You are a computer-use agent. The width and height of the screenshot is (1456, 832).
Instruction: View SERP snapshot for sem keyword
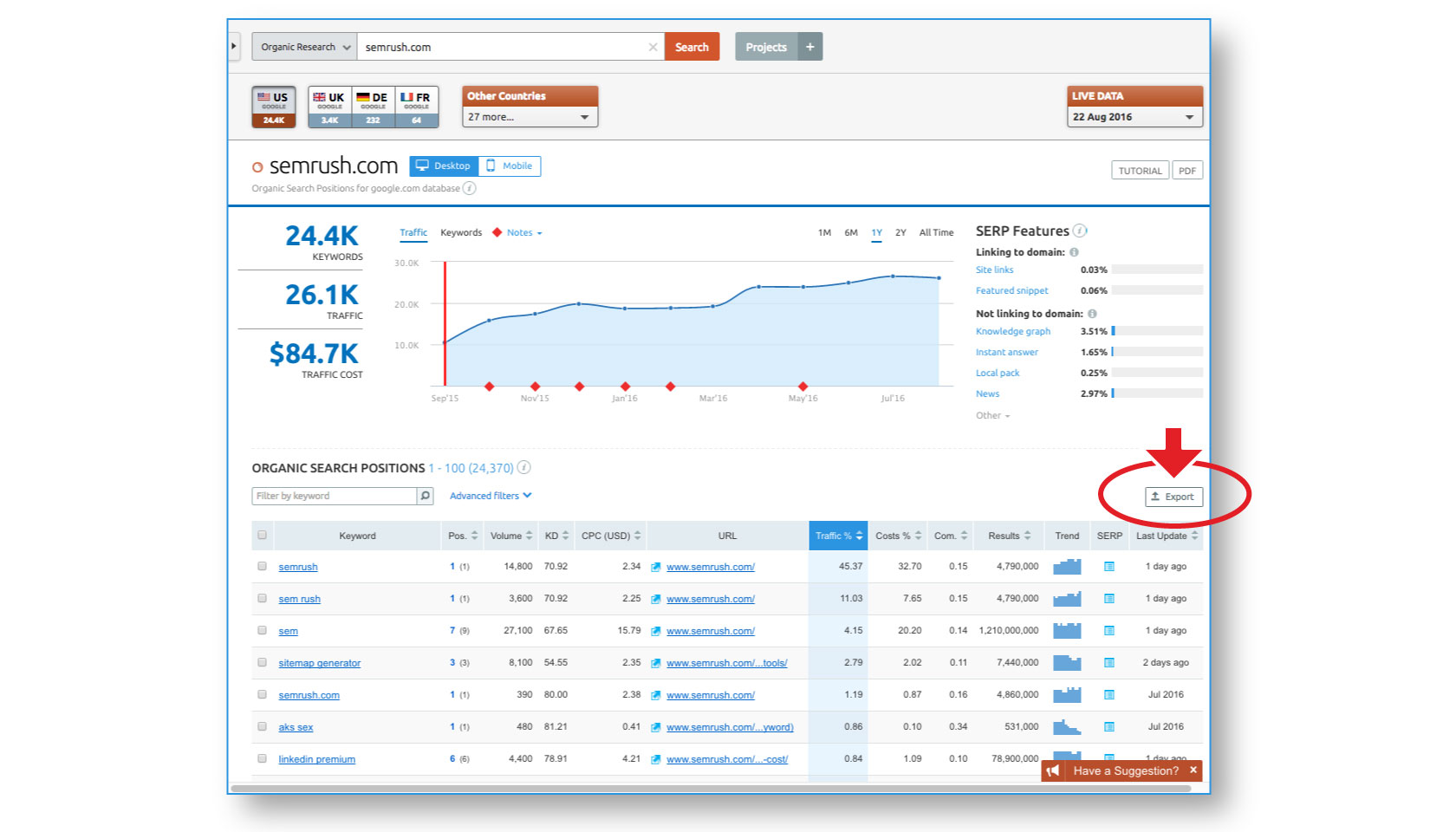tap(1108, 631)
